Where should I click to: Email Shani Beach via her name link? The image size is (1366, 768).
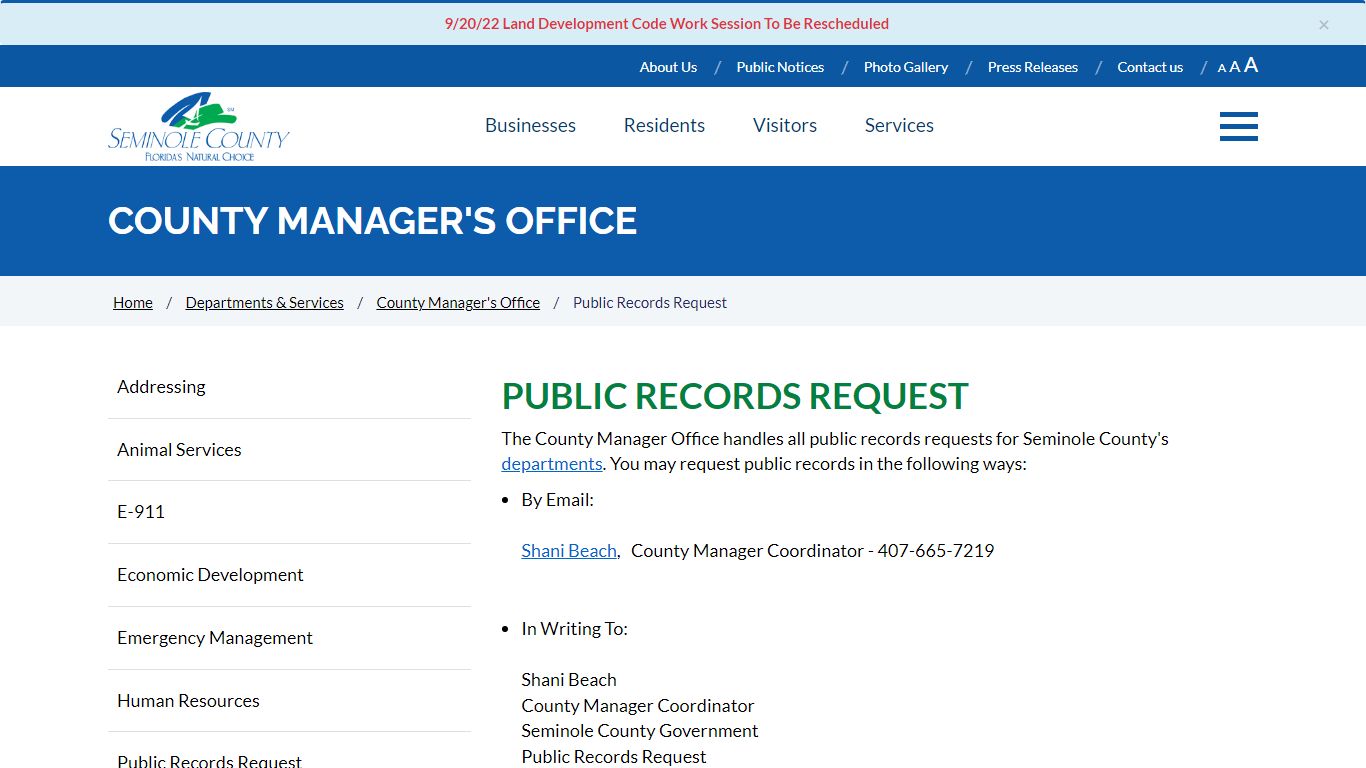[569, 551]
